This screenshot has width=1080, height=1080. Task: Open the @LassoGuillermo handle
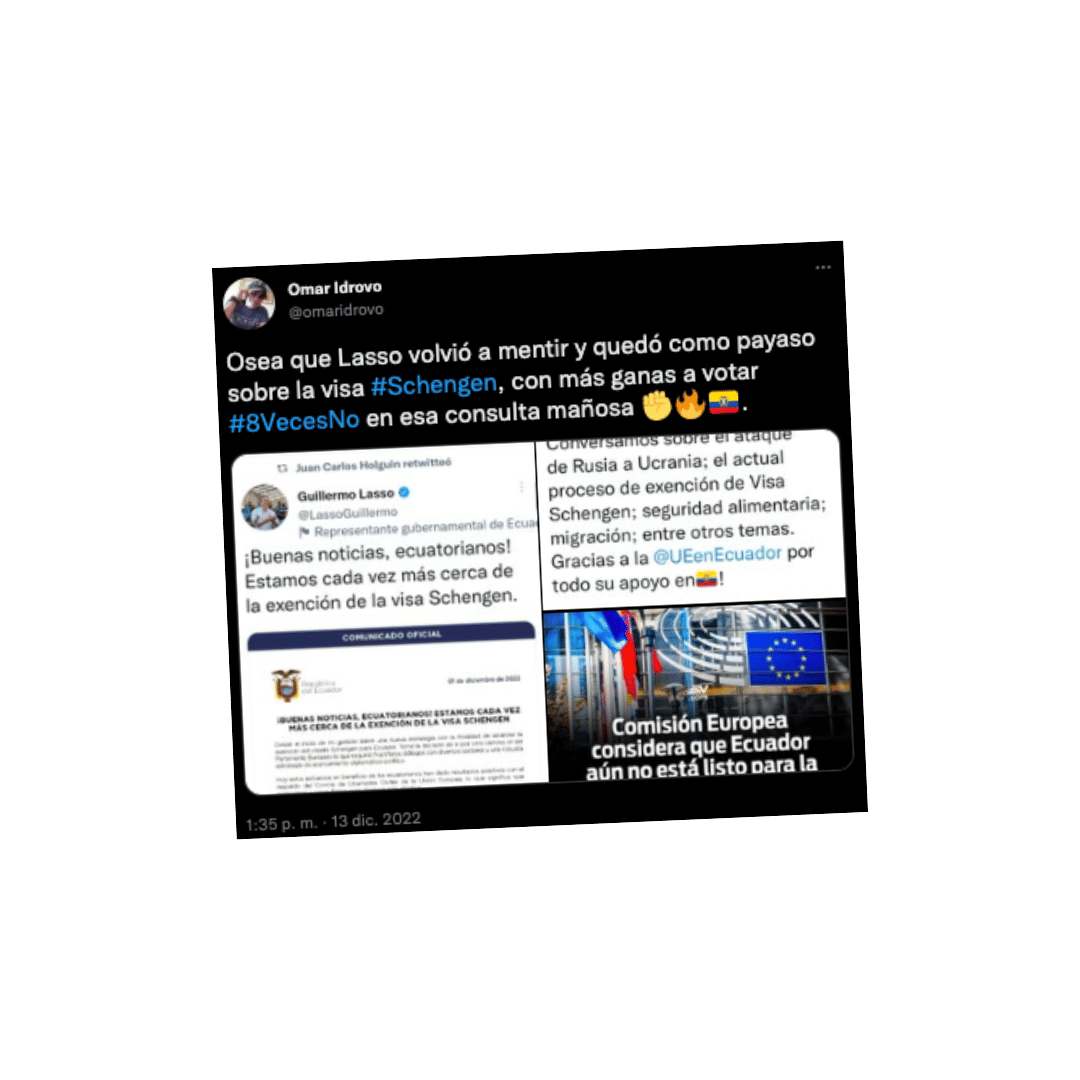[x=348, y=513]
